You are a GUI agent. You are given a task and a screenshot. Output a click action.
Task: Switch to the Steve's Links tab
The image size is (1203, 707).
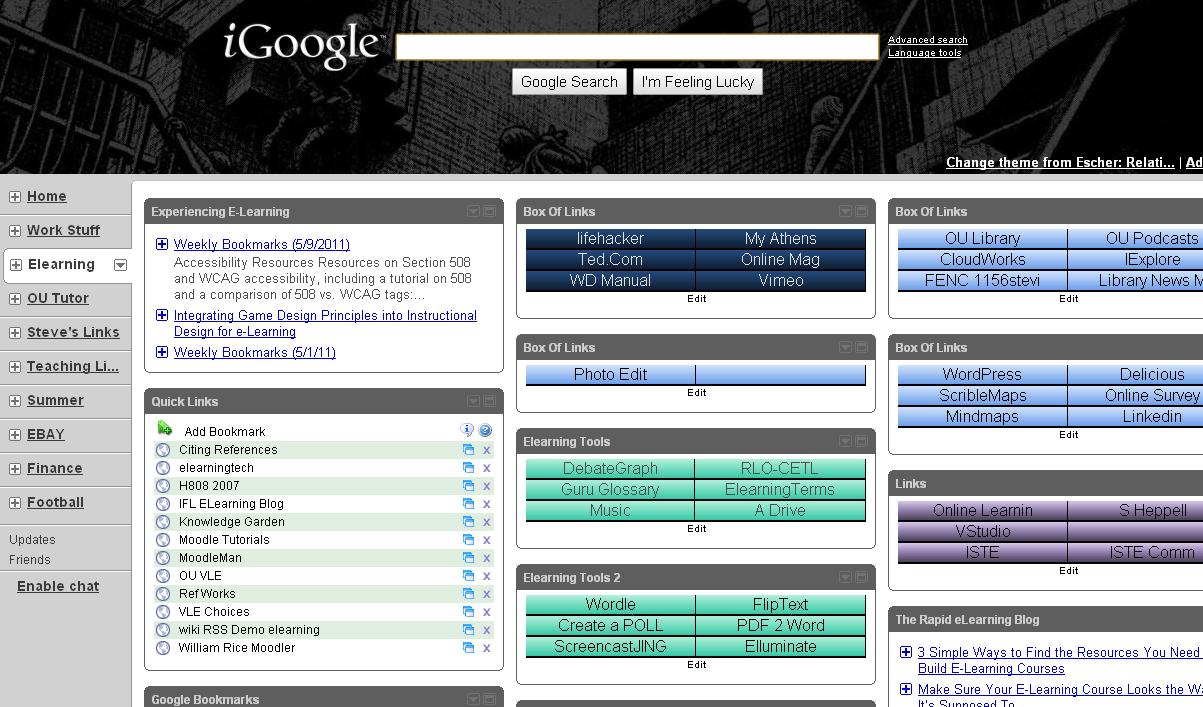(x=73, y=332)
